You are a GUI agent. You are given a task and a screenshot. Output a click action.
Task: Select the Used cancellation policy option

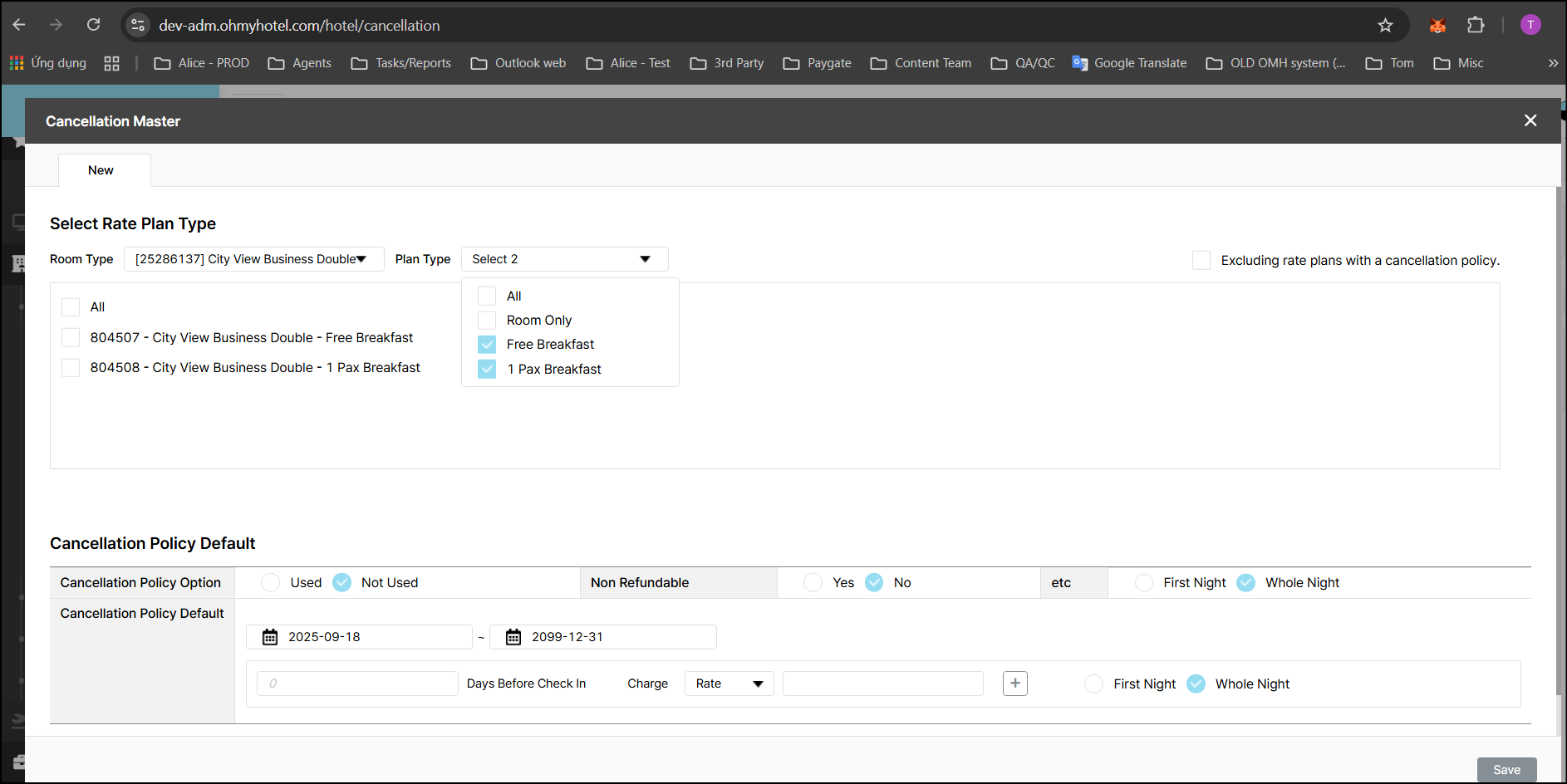click(271, 583)
